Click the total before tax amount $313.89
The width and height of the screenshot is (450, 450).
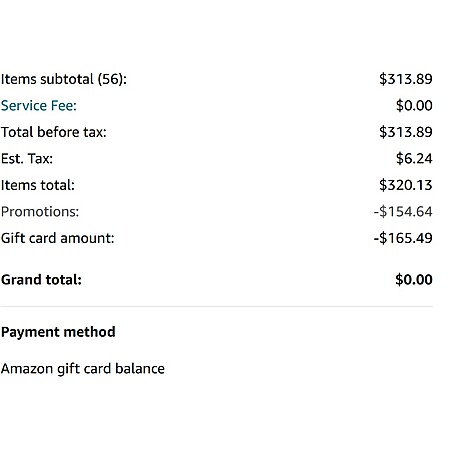[406, 132]
